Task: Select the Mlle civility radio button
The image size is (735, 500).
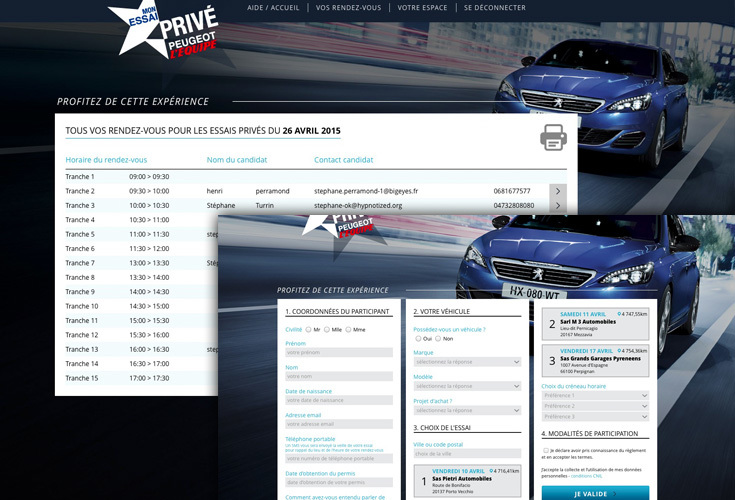Action: click(x=327, y=329)
